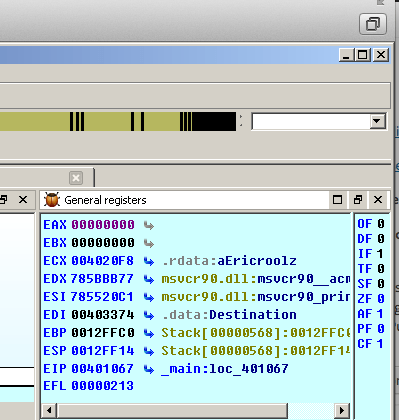This screenshot has height=420, width=399.
Task: Select EBP value 0012FFC0
Action: click(103, 333)
